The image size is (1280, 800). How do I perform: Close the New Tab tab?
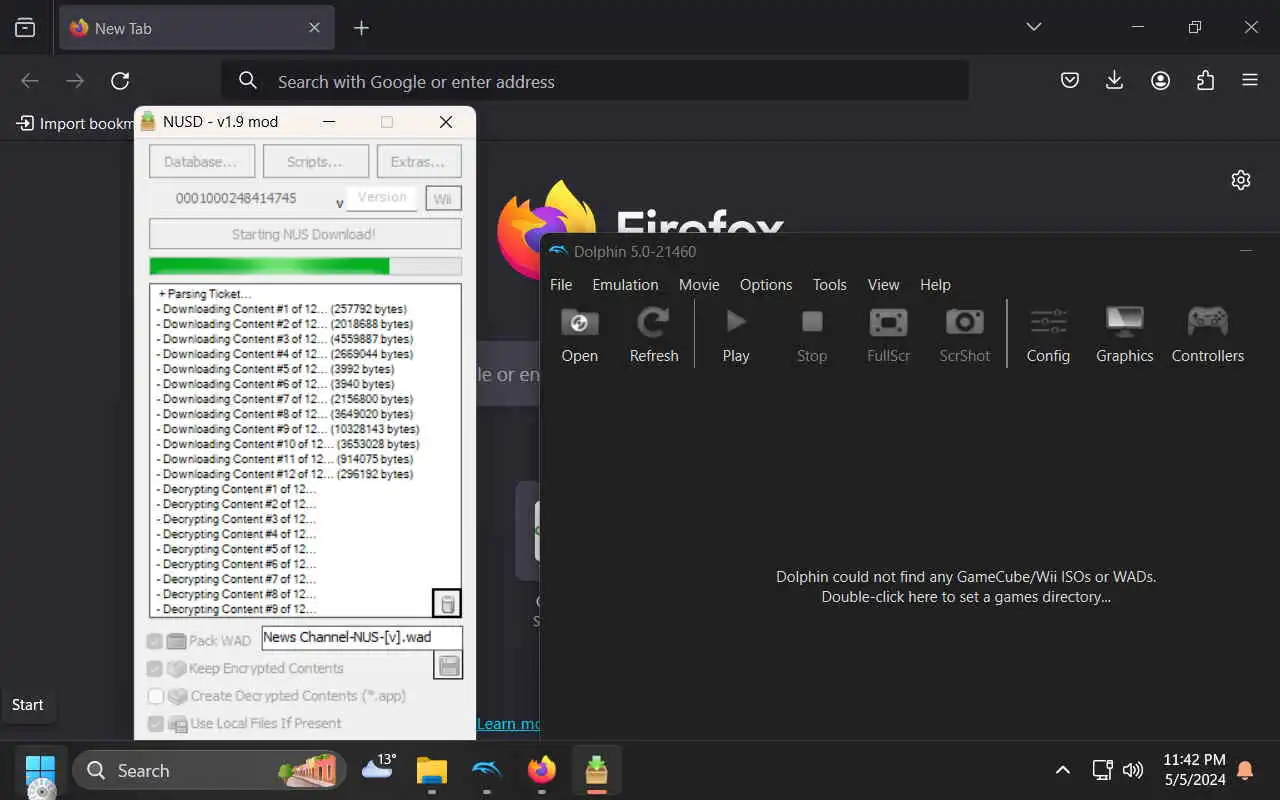pyautogui.click(x=314, y=28)
